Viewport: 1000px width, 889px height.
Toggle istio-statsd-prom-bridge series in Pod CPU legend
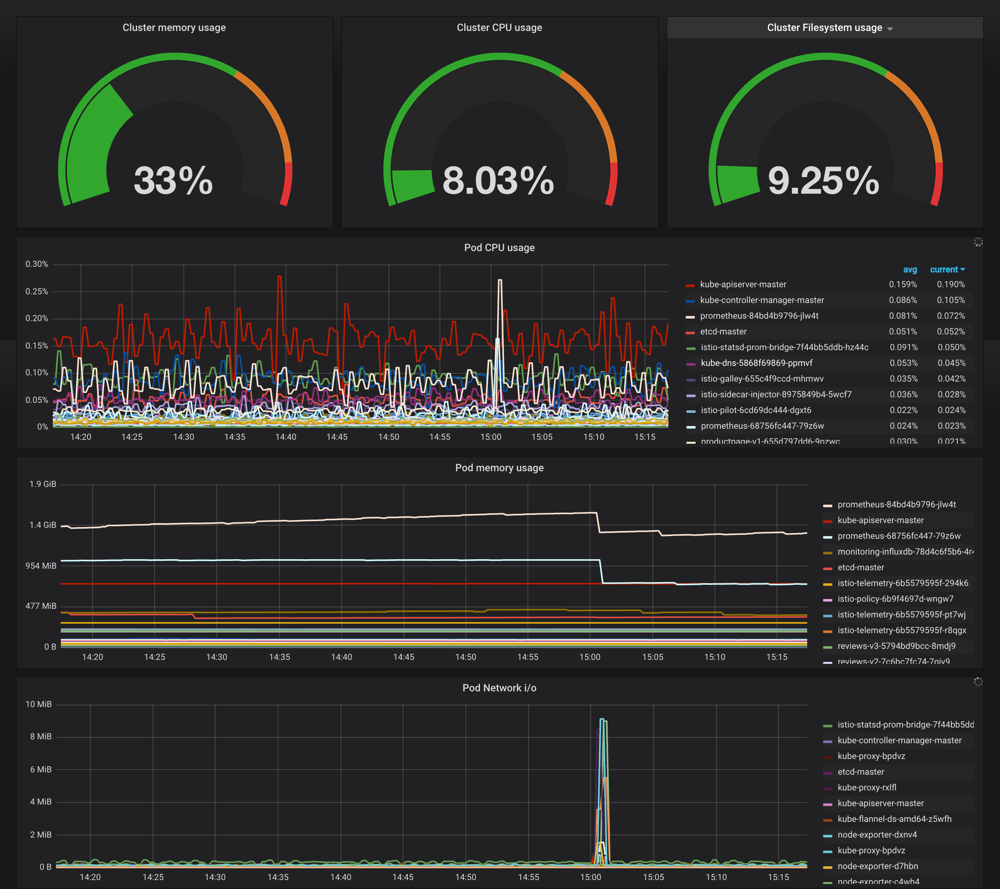(784, 347)
